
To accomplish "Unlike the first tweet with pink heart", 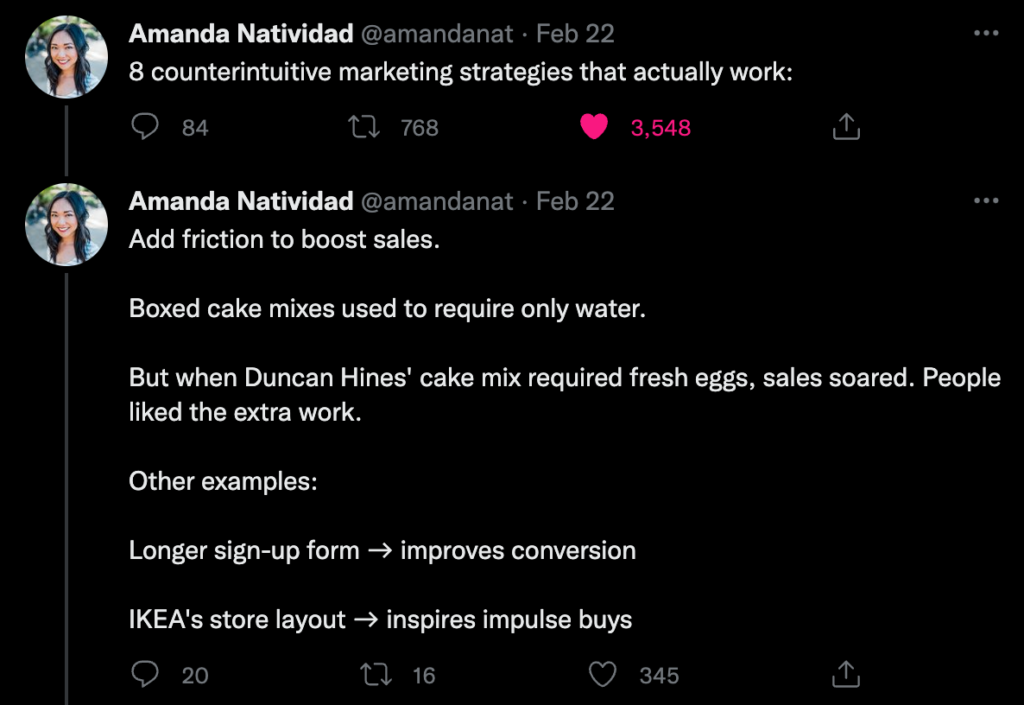I will click(x=594, y=127).
